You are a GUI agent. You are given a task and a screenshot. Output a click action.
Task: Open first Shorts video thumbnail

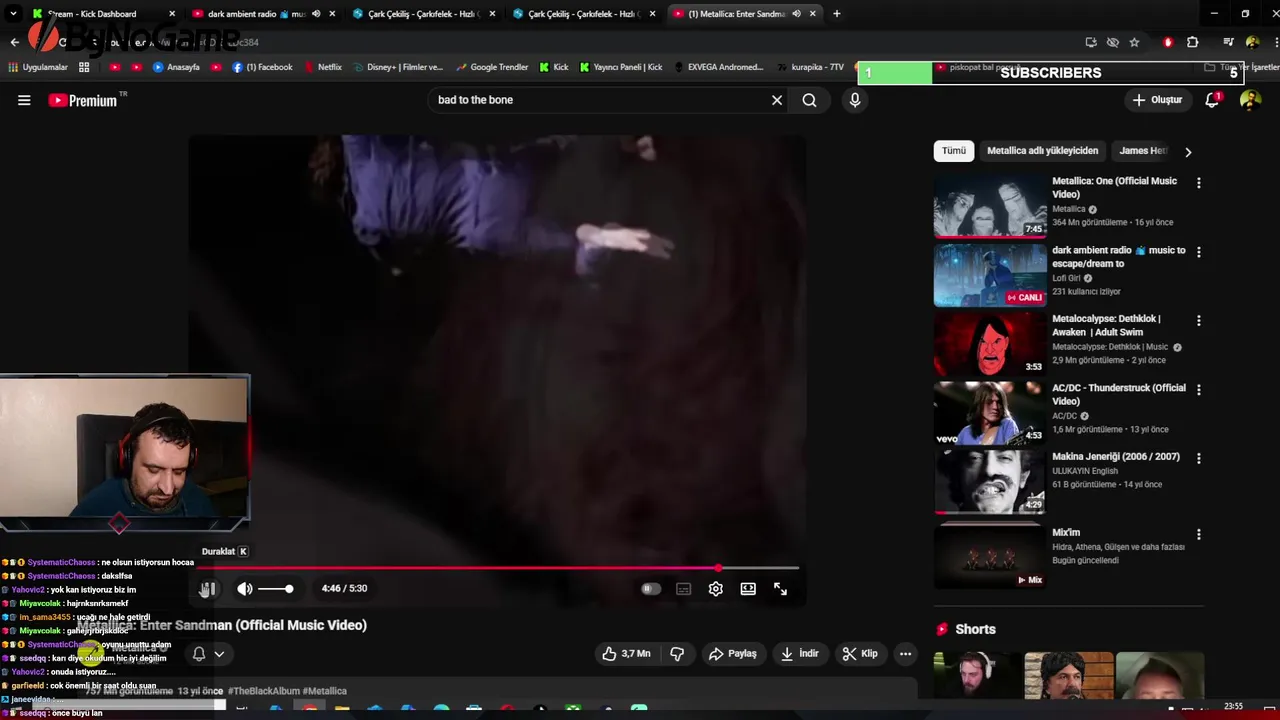tap(976, 676)
